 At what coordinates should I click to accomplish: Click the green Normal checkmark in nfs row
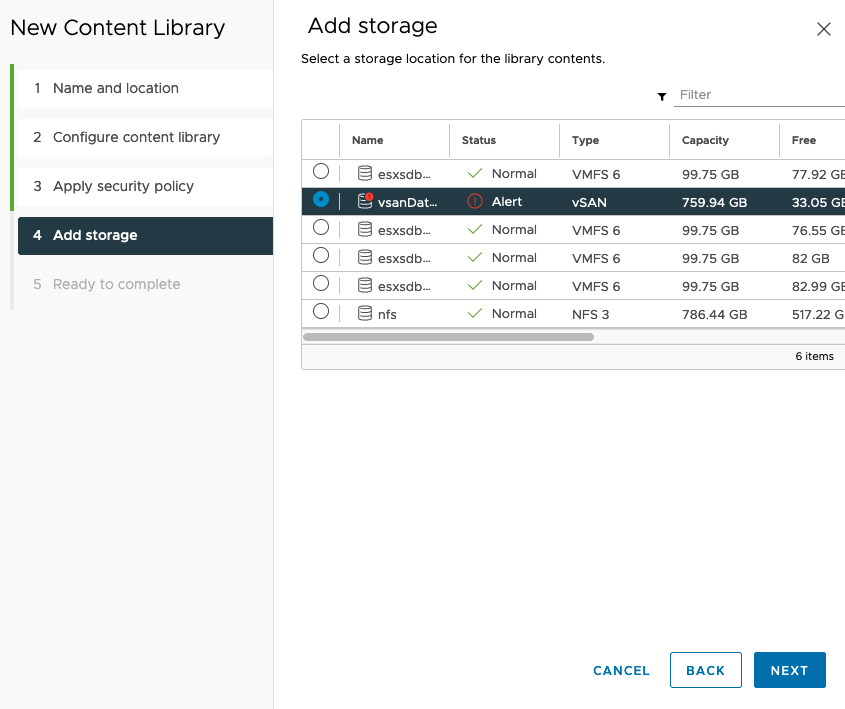(x=475, y=314)
